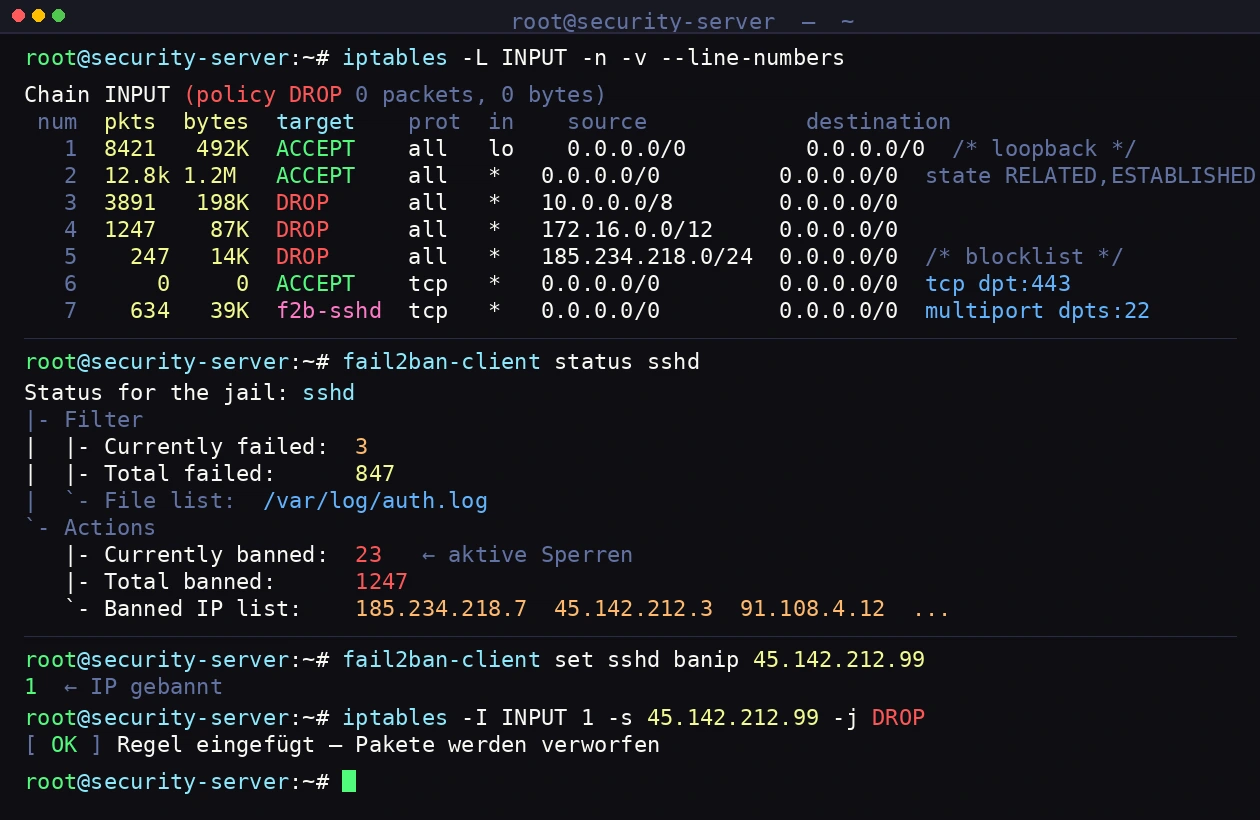
Task: Click 'state RELATED,ESTABLISHED' in rule 2
Action: point(1089,176)
